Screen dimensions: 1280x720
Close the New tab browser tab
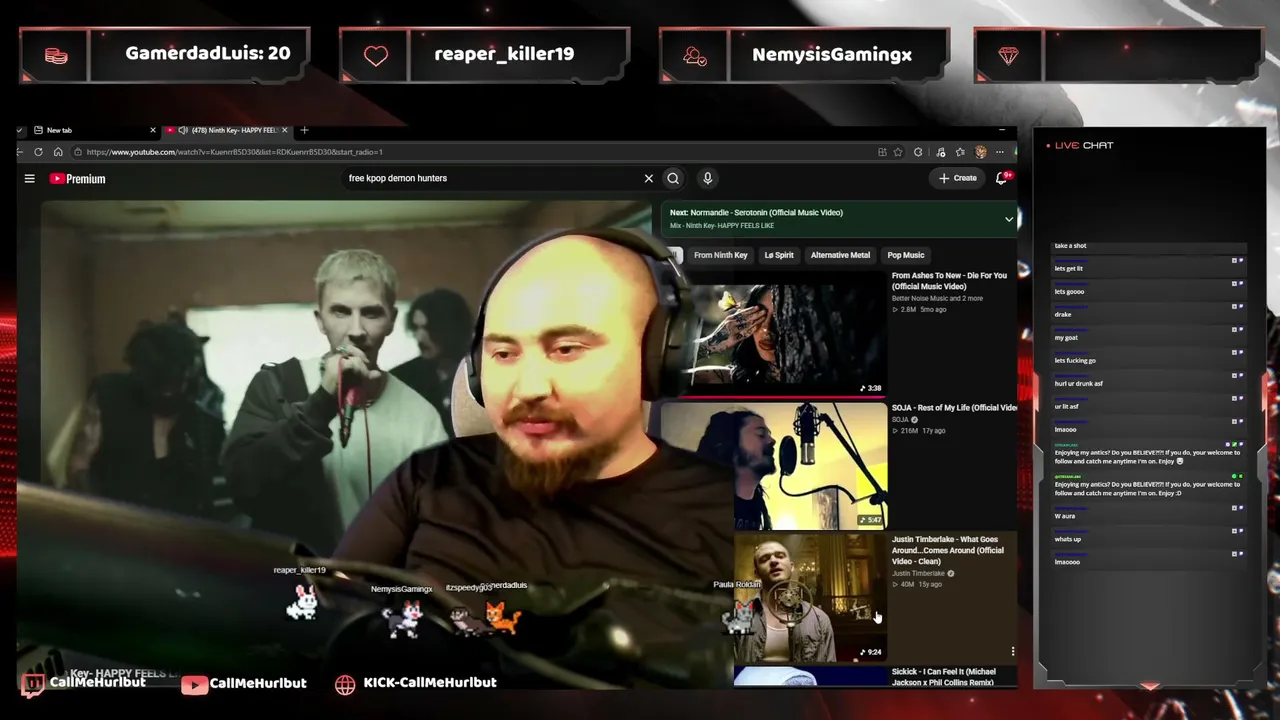153,130
